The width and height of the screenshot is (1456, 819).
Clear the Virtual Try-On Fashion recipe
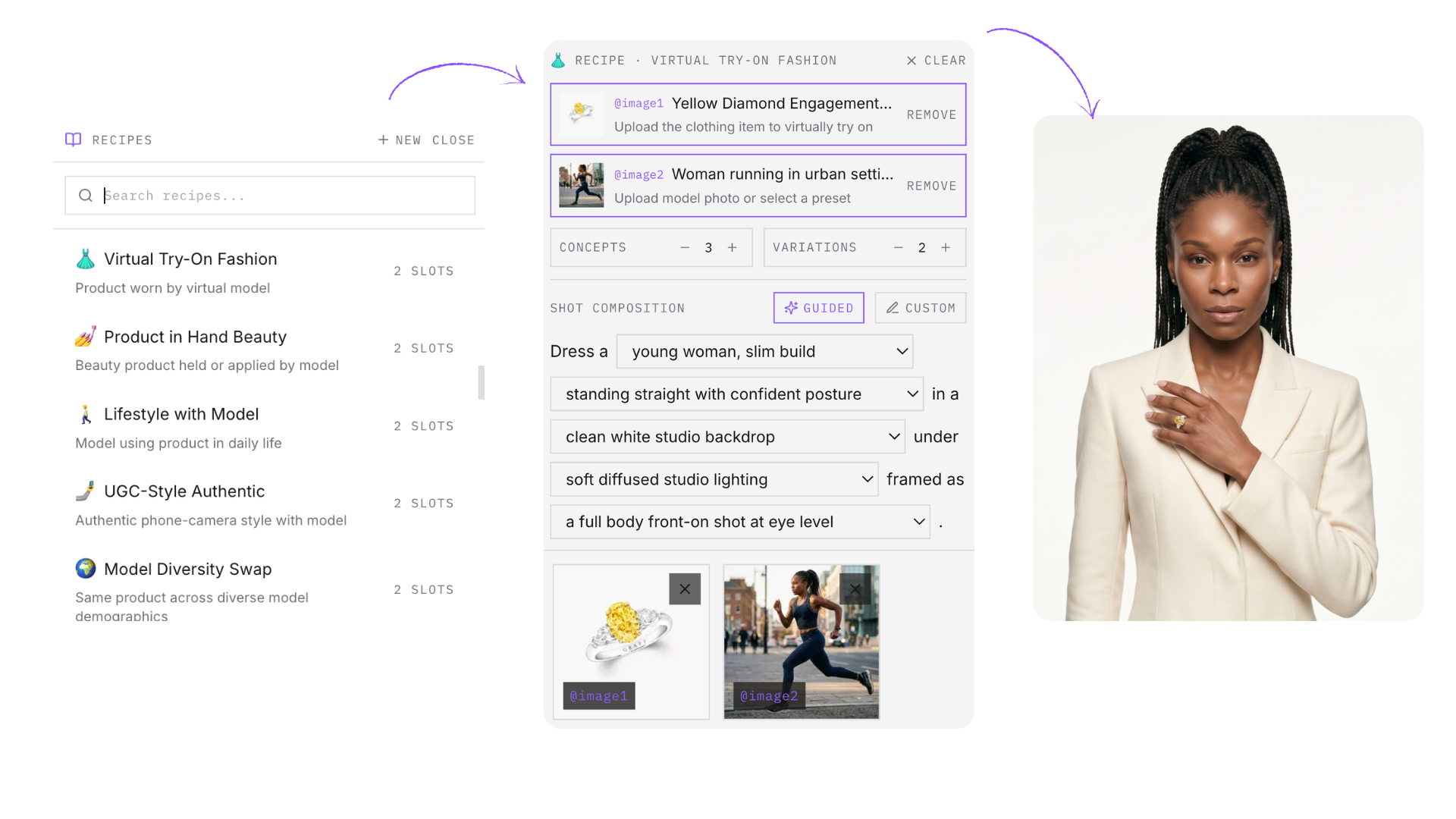(937, 61)
